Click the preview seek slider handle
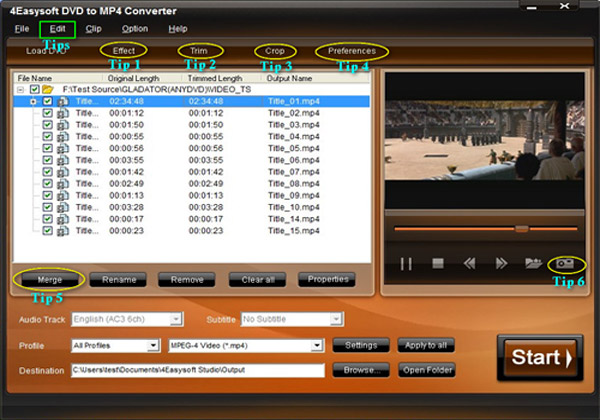The height and width of the screenshot is (420, 600). click(x=522, y=229)
